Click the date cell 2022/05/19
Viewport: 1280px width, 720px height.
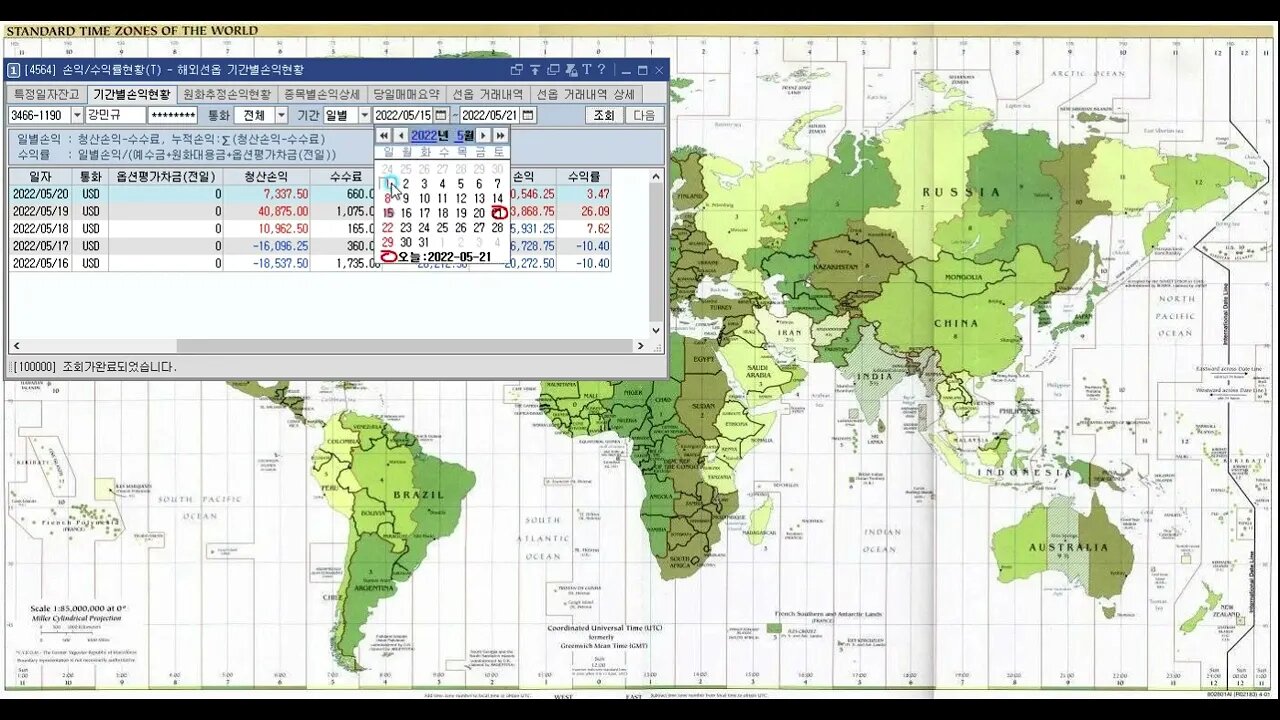pyautogui.click(x=41, y=211)
